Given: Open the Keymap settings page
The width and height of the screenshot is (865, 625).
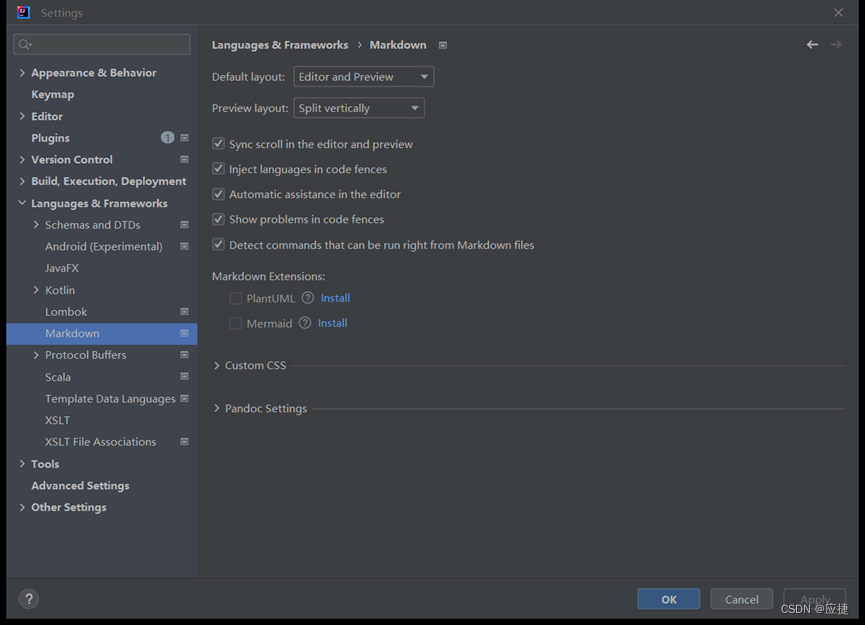Looking at the screenshot, I should pos(52,94).
